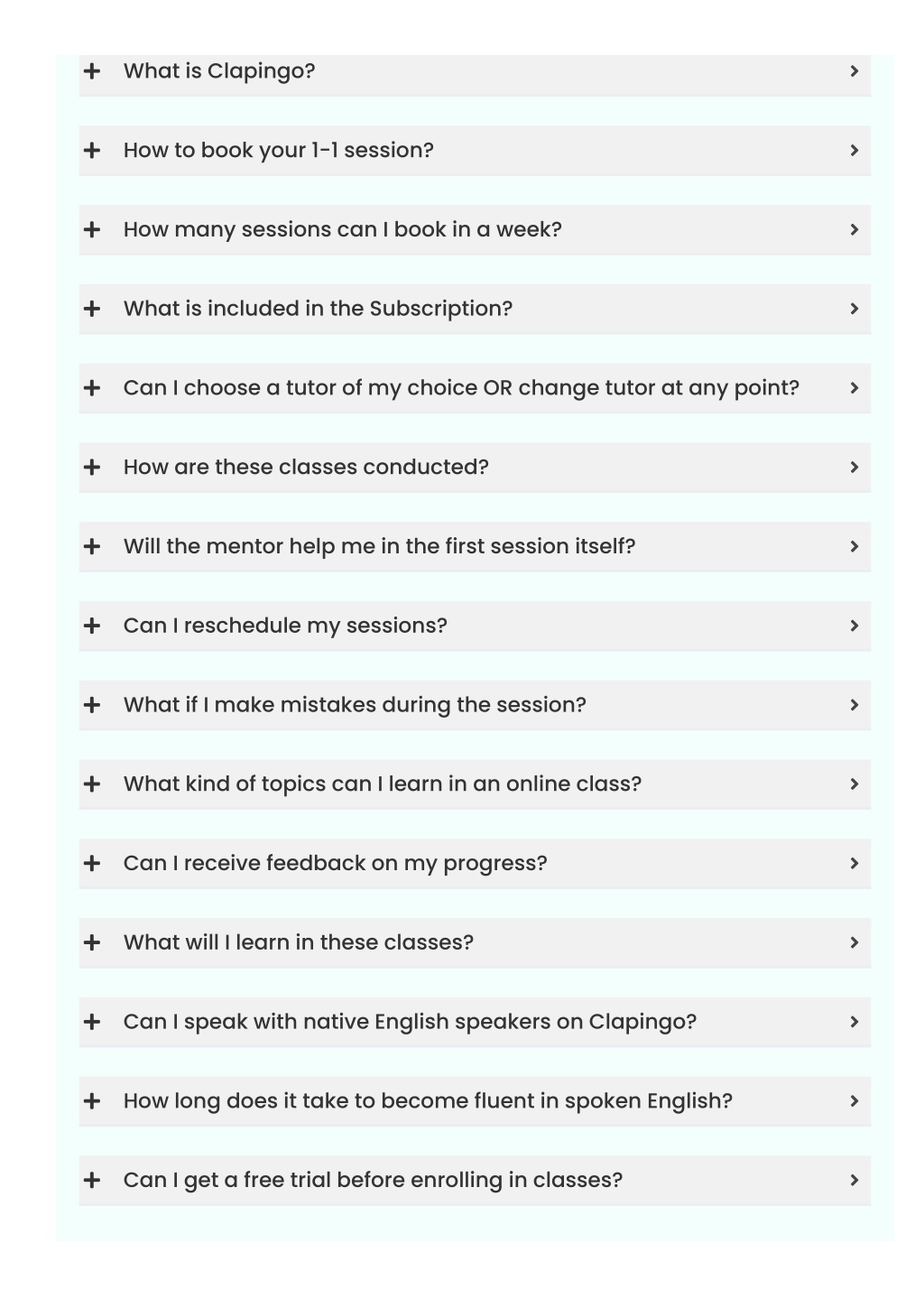Click the "Can I reschedule my sessions?" question text
This screenshot has height=1308, width=924.
point(285,626)
